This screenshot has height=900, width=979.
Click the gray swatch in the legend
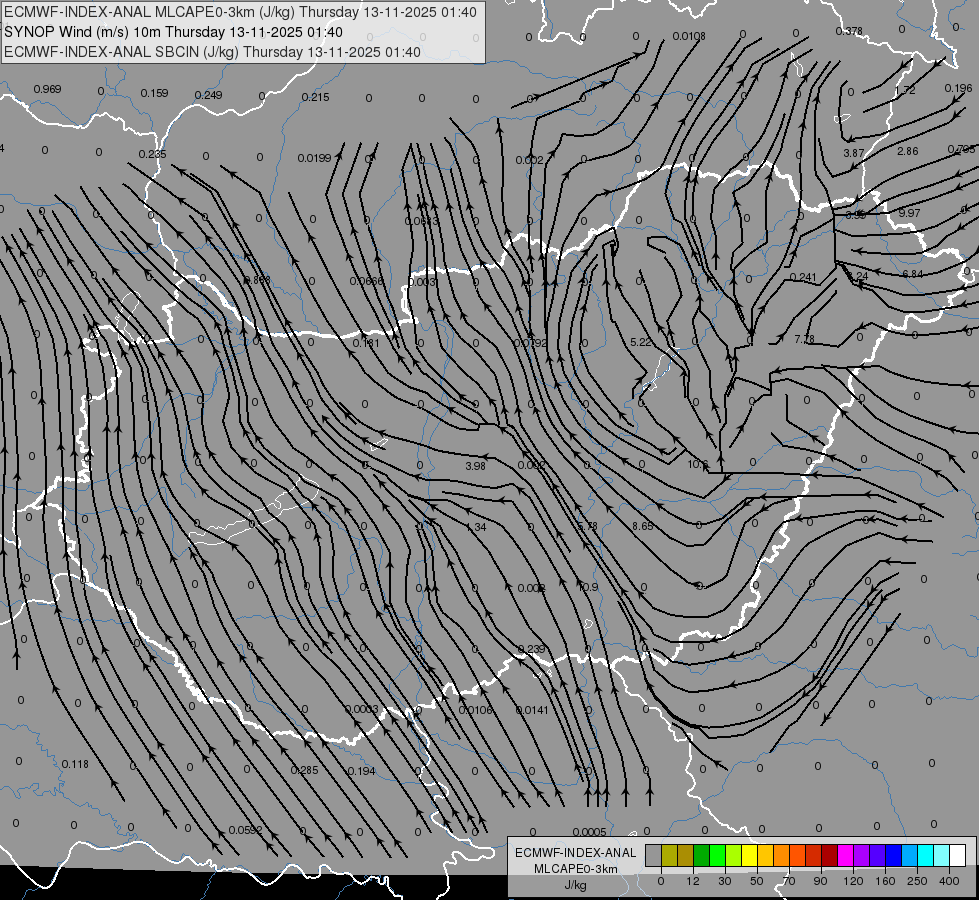pos(654,855)
